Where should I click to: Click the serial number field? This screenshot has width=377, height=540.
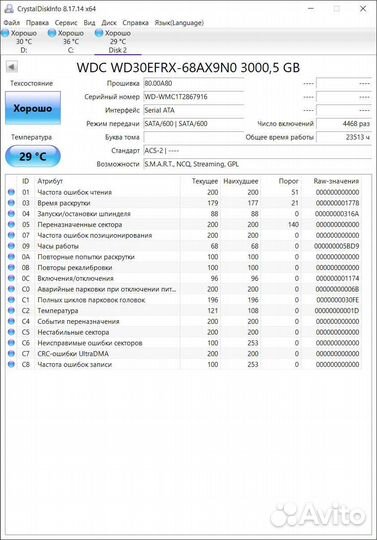(193, 97)
